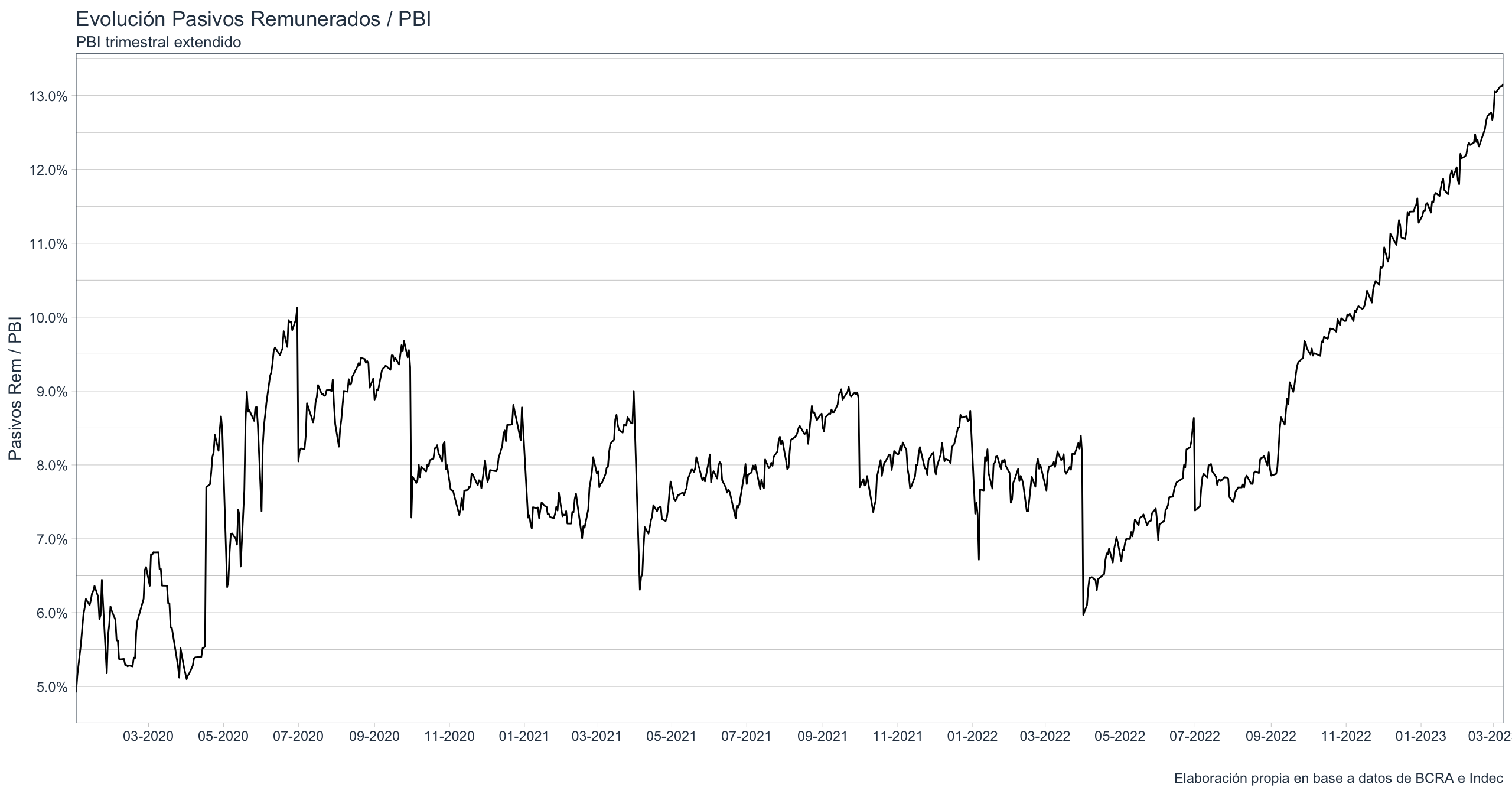
Task: Click the 03-2020 date label on x-axis
Action: click(x=148, y=736)
